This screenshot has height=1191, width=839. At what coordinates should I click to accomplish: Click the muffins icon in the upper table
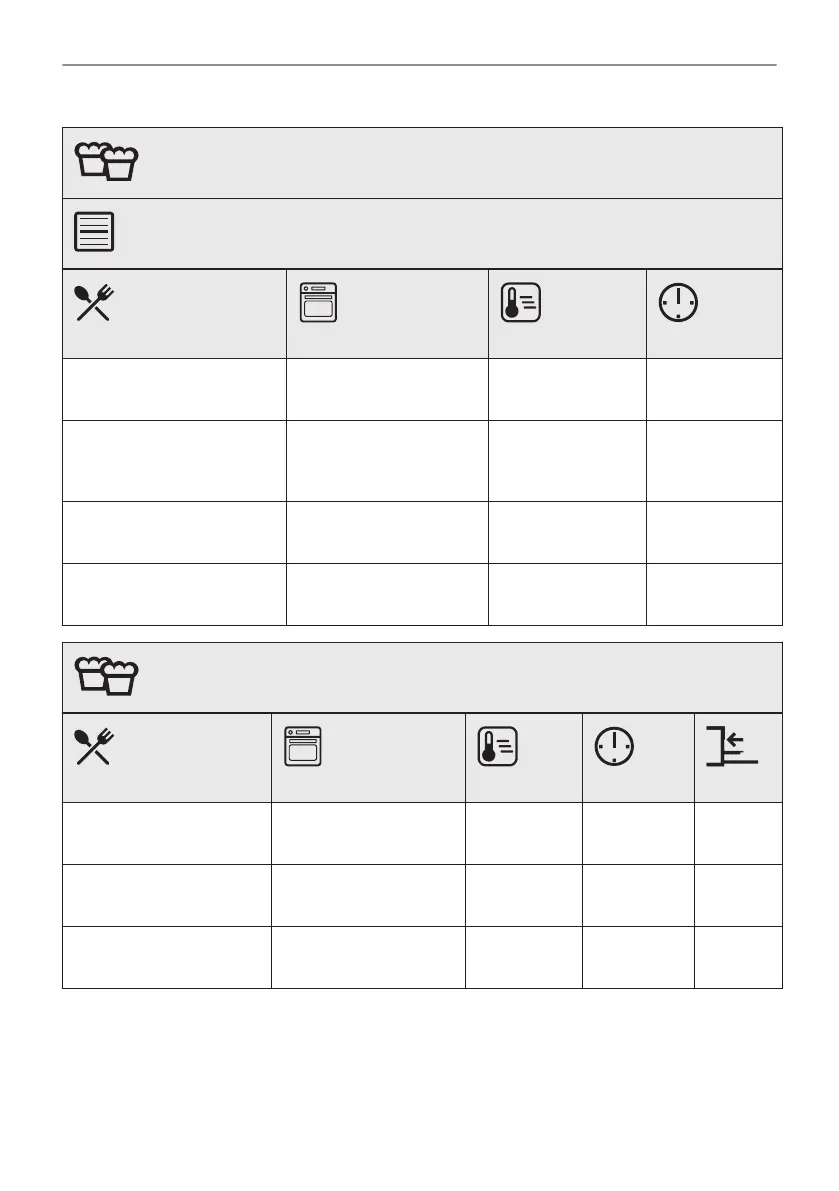tap(105, 162)
